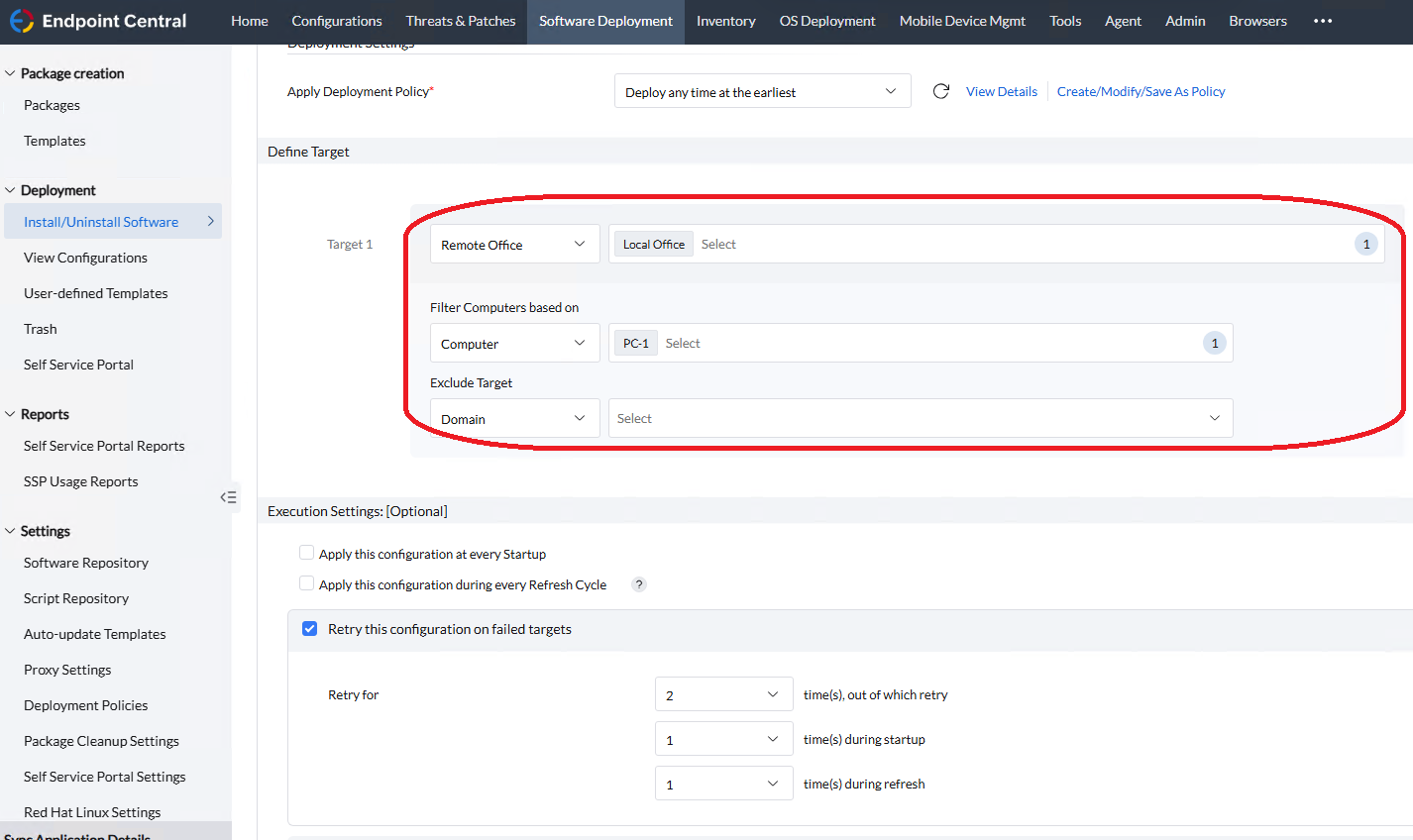The image size is (1413, 840).
Task: Click arrow next to Install/Uninstall Software
Action: coord(210,222)
